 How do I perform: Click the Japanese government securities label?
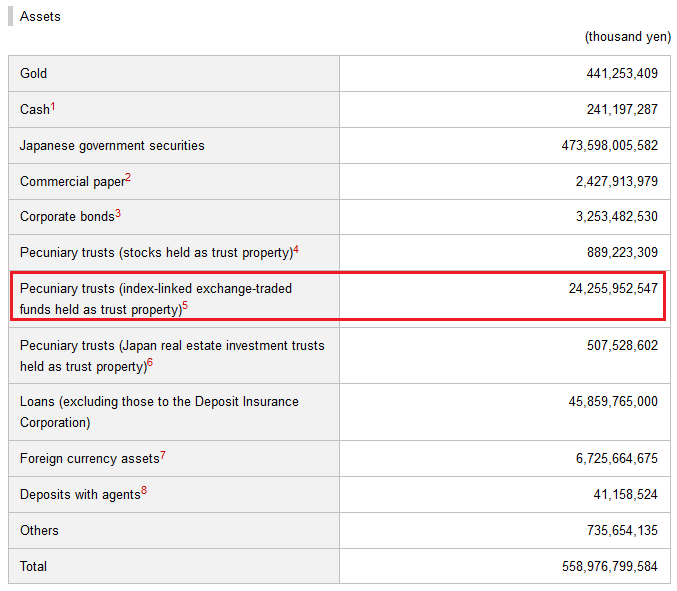(112, 146)
